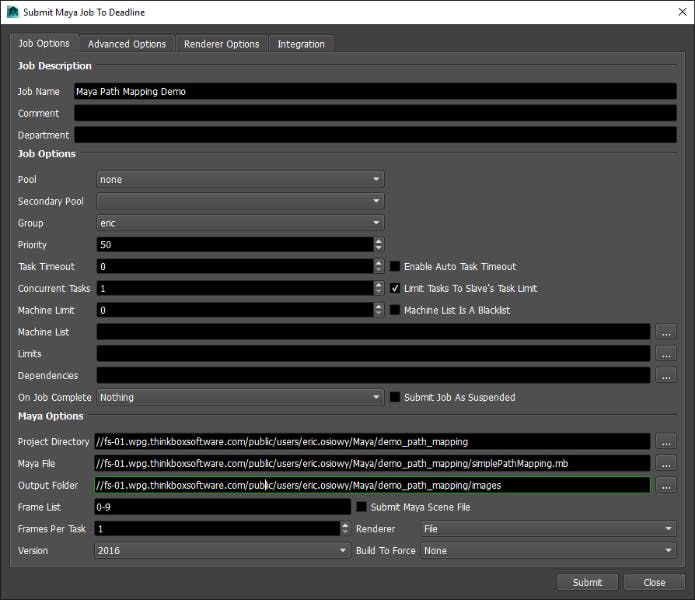Open the Group dropdown showing eric
695x600 pixels.
point(240,223)
